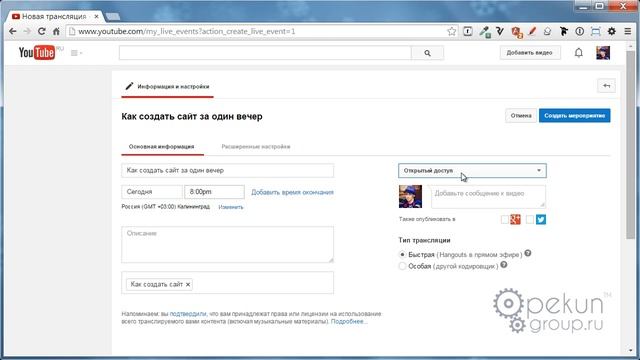This screenshot has width=640, height=360.
Task: Open the browser home page icon
Action: pyautogui.click(x=56, y=31)
